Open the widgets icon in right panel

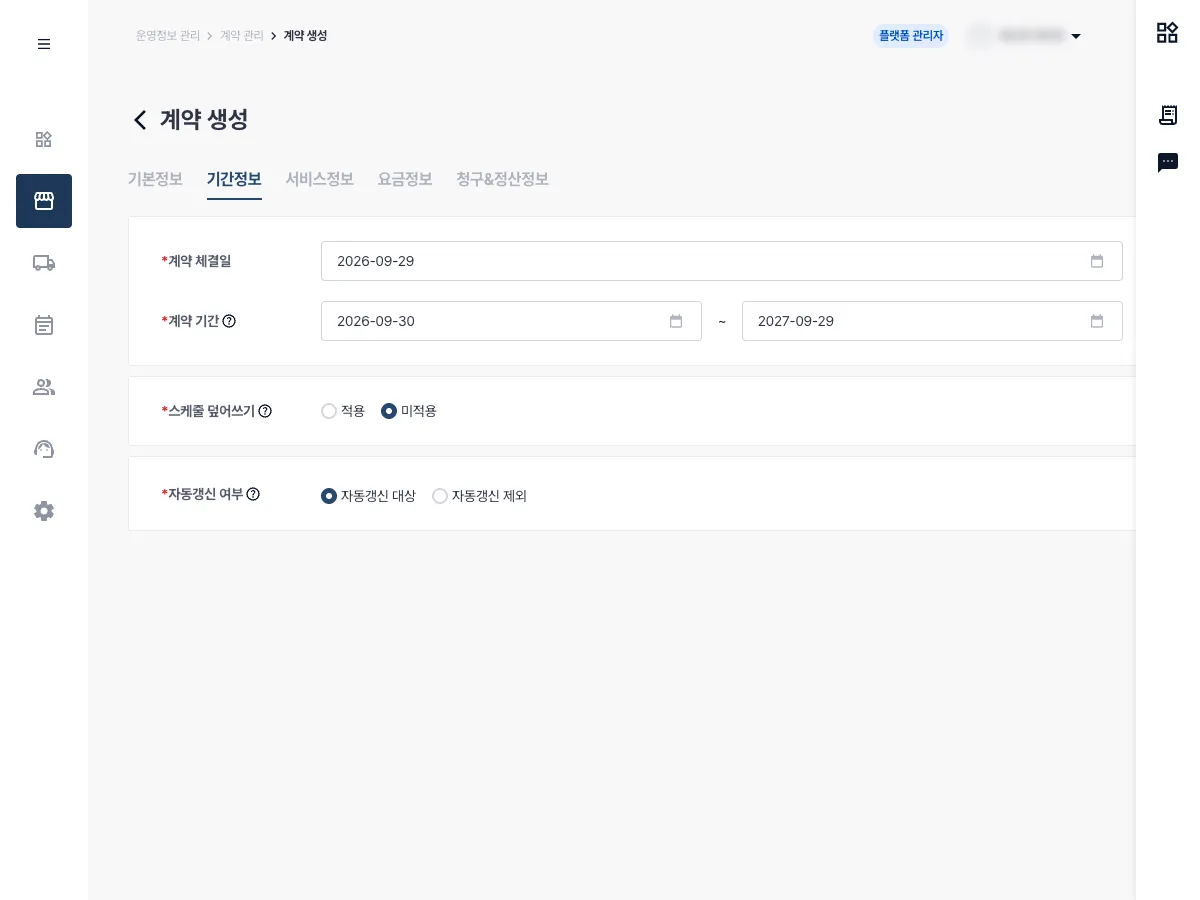pyautogui.click(x=1167, y=33)
